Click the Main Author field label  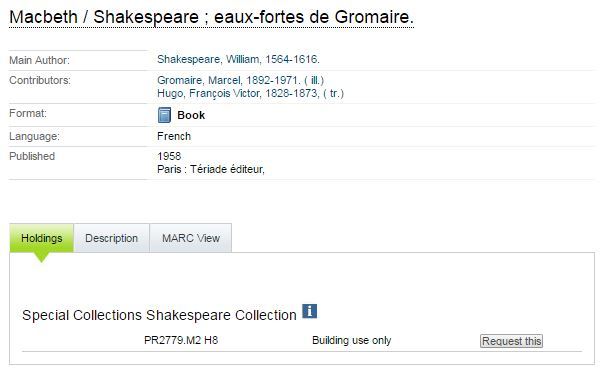point(39,60)
